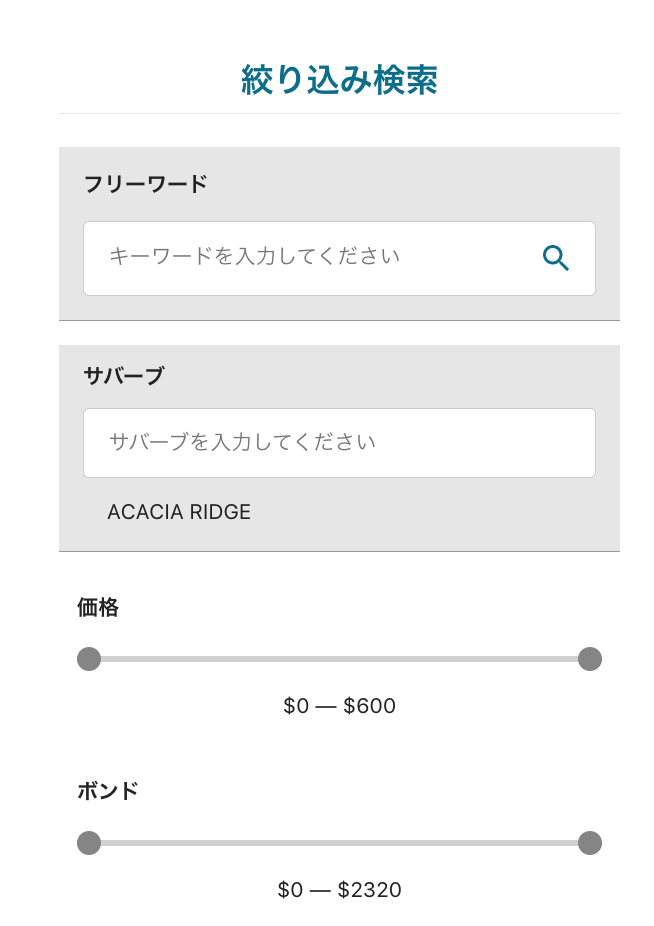Click the サバーブを入力してください placeholder text
The image size is (654, 926).
(x=242, y=442)
